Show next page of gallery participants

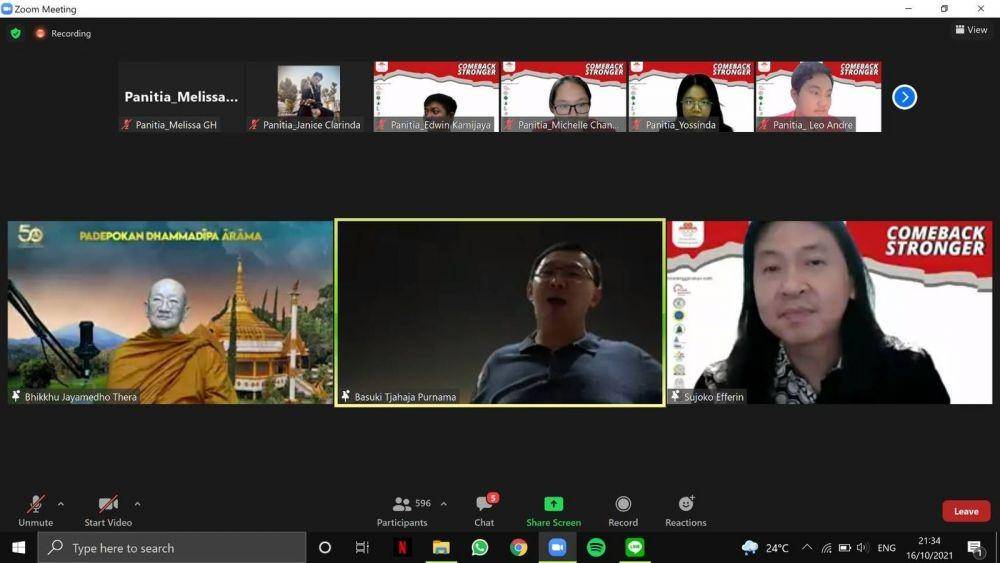pyautogui.click(x=904, y=97)
